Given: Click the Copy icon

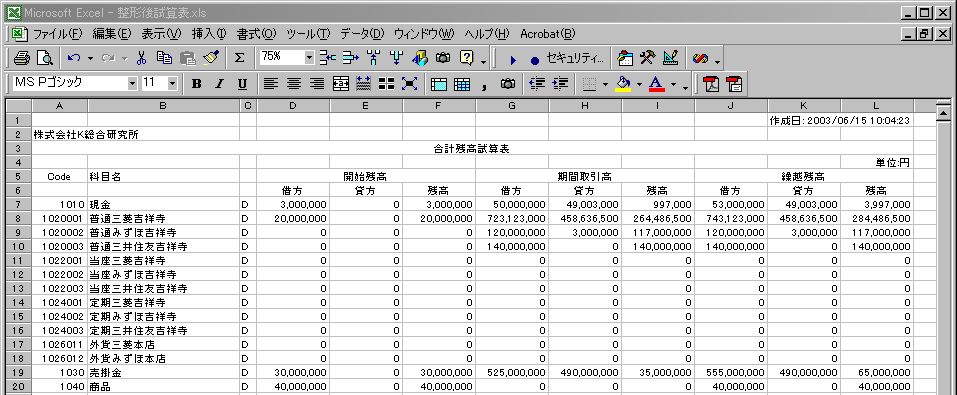Looking at the screenshot, I should tap(164, 59).
